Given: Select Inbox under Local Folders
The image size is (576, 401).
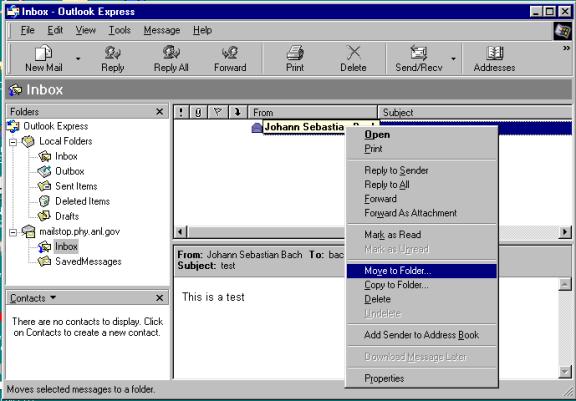Looking at the screenshot, I should (66, 156).
